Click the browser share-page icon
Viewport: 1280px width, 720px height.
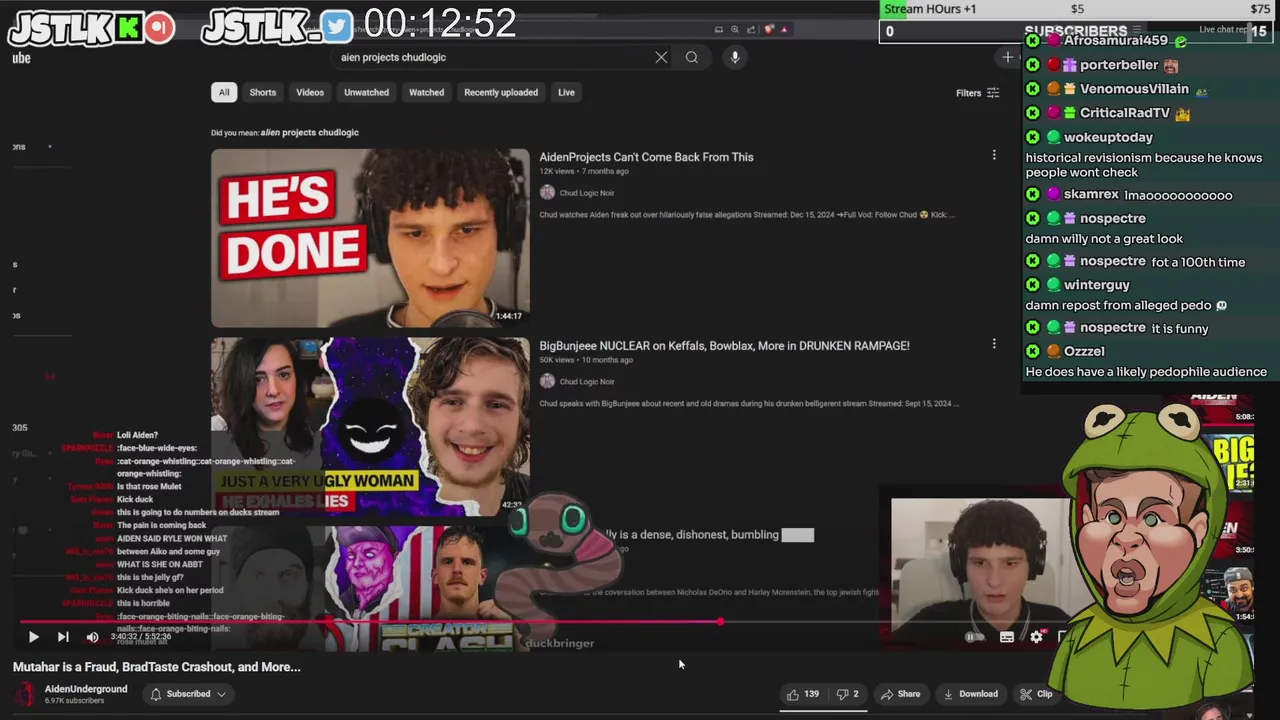pyautogui.click(x=751, y=30)
